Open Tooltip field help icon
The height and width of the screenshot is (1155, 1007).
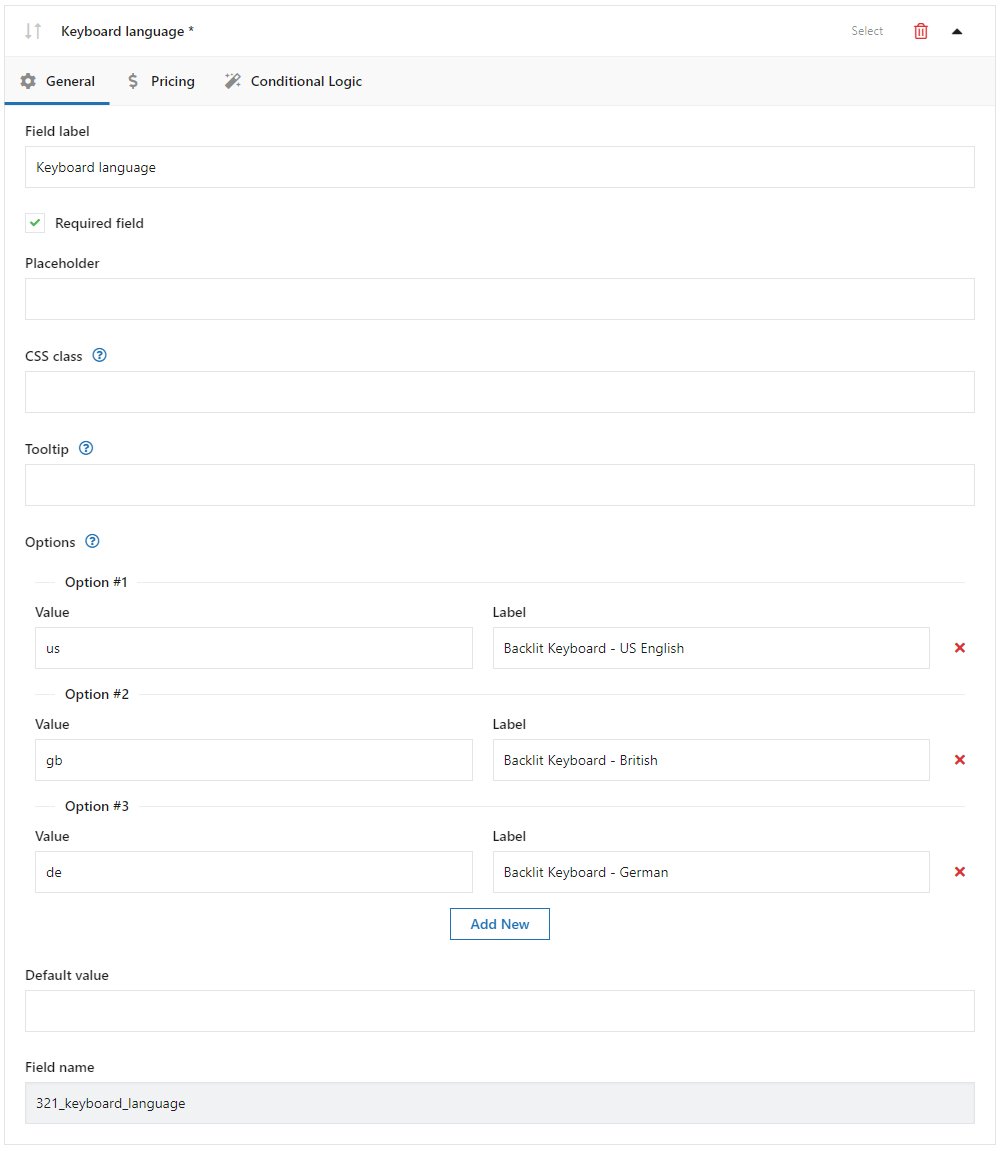pyautogui.click(x=86, y=449)
